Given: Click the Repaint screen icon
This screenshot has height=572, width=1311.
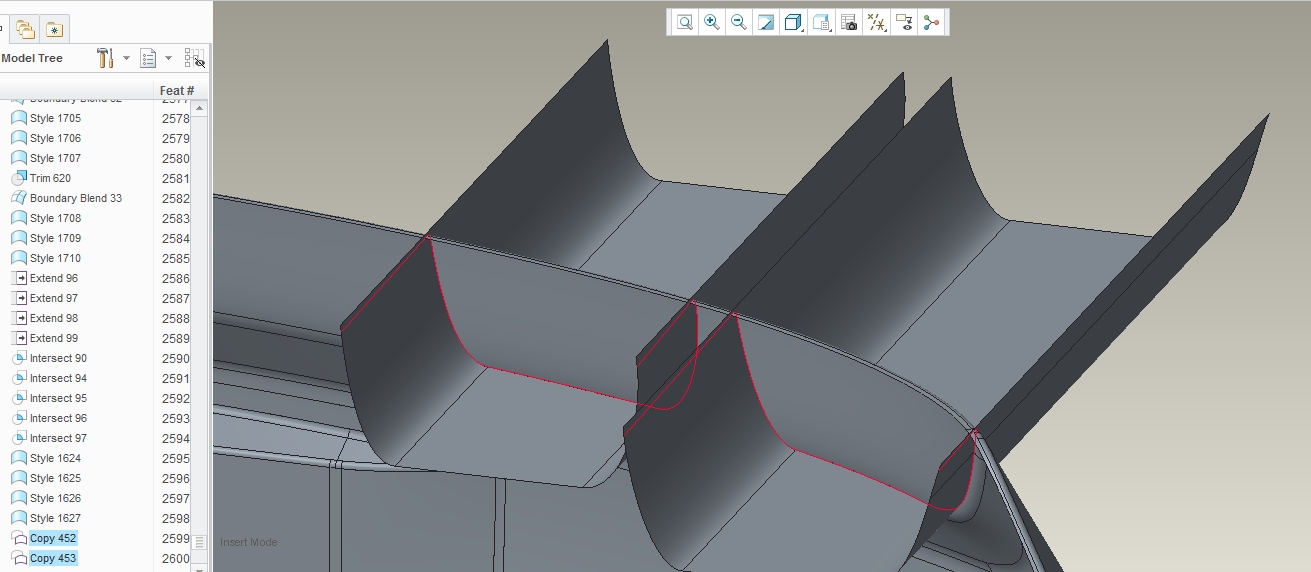Looking at the screenshot, I should 766,22.
